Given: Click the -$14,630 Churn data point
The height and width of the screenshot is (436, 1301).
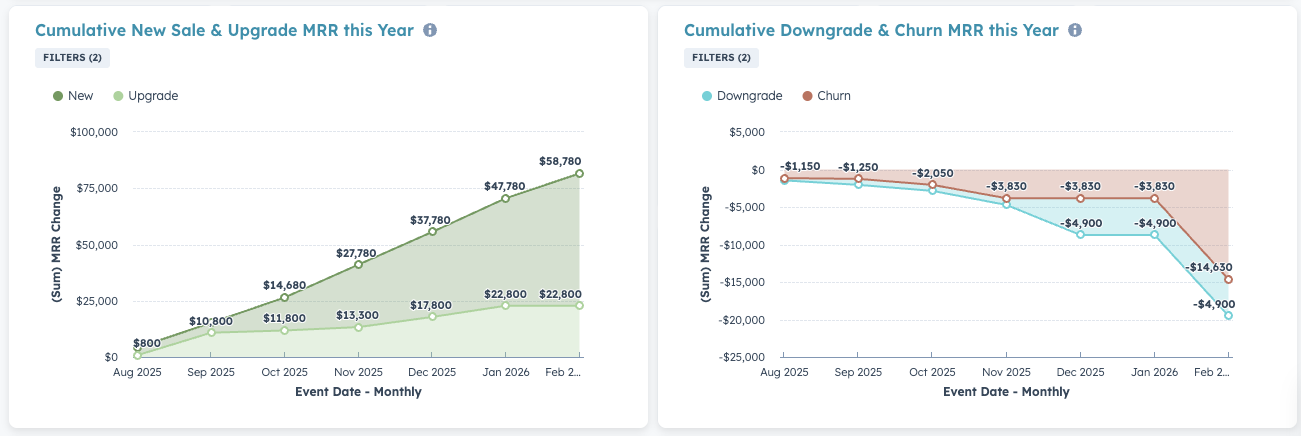Looking at the screenshot, I should (1228, 280).
